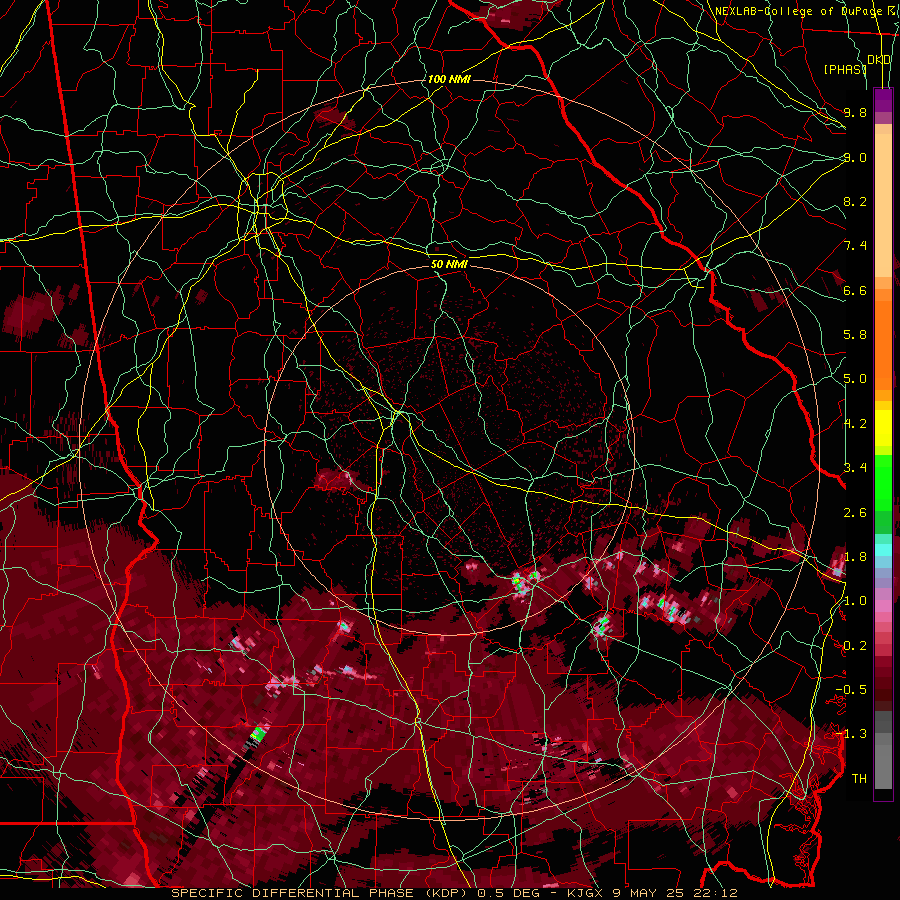The height and width of the screenshot is (900, 900).
Task: Click the 4.2 legend value
Action: click(x=855, y=424)
